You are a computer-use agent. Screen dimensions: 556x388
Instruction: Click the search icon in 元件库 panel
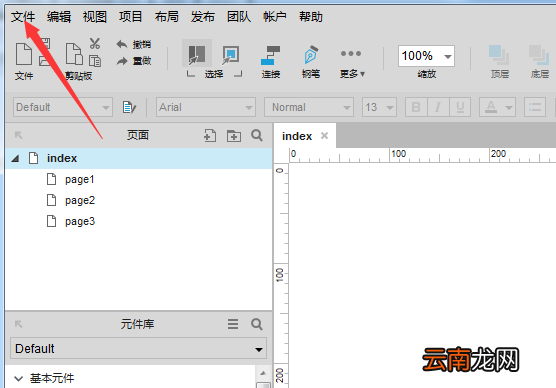pyautogui.click(x=257, y=324)
